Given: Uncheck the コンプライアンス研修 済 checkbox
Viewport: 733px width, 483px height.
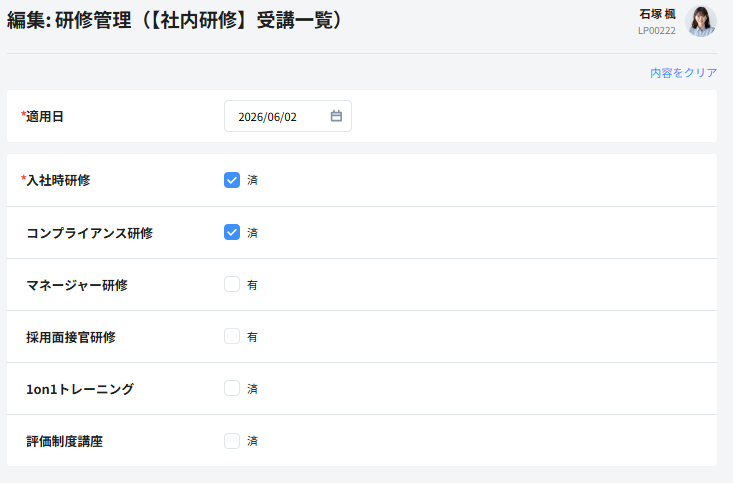Looking at the screenshot, I should (232, 232).
